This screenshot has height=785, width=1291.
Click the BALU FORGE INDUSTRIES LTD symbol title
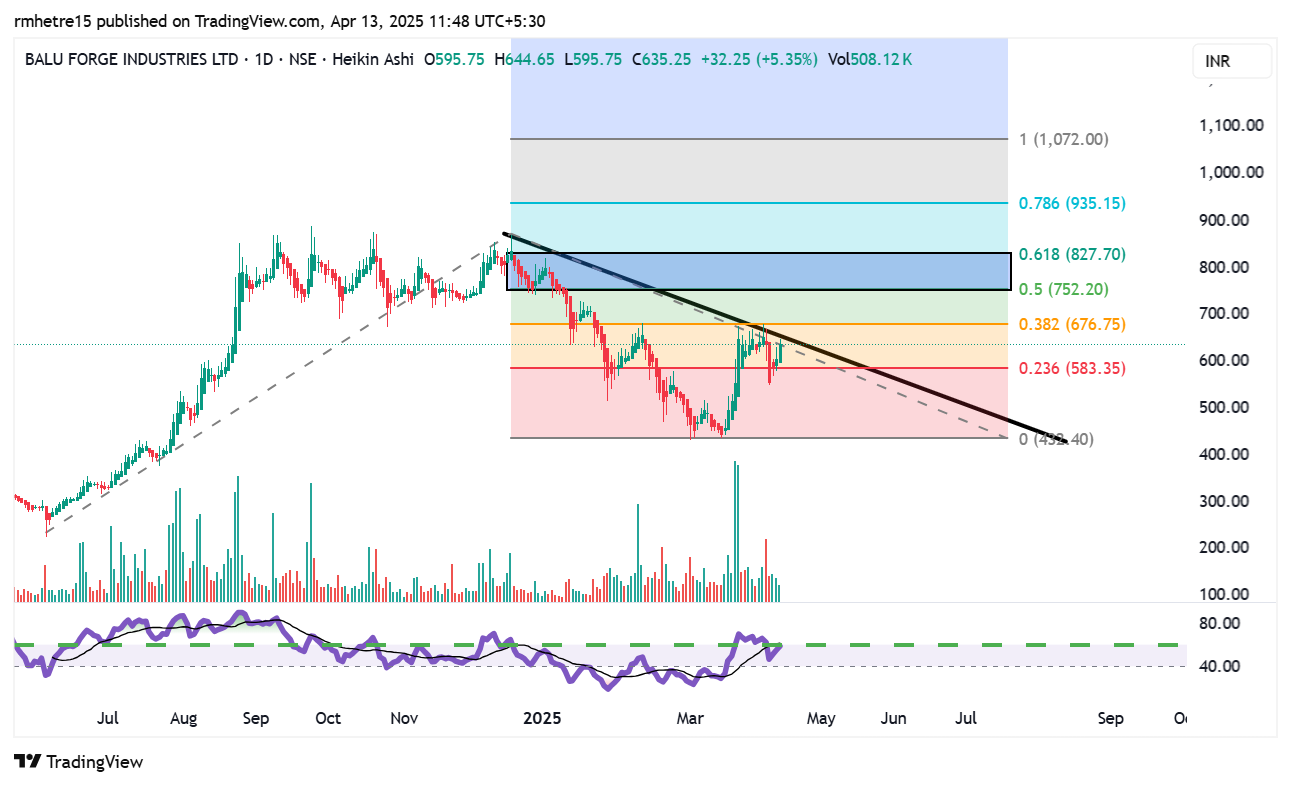pos(132,60)
